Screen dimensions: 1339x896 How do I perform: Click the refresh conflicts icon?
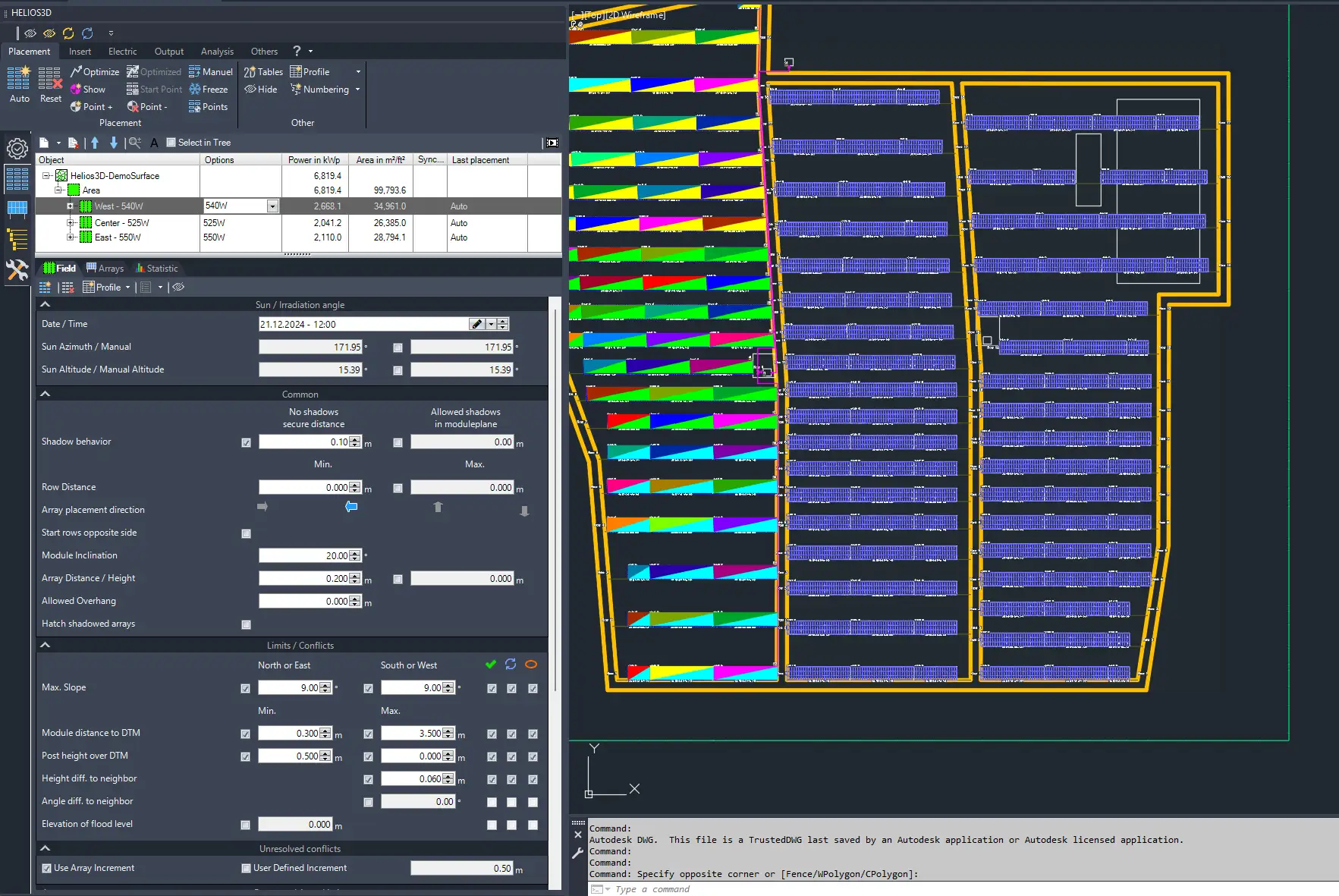tap(511, 665)
